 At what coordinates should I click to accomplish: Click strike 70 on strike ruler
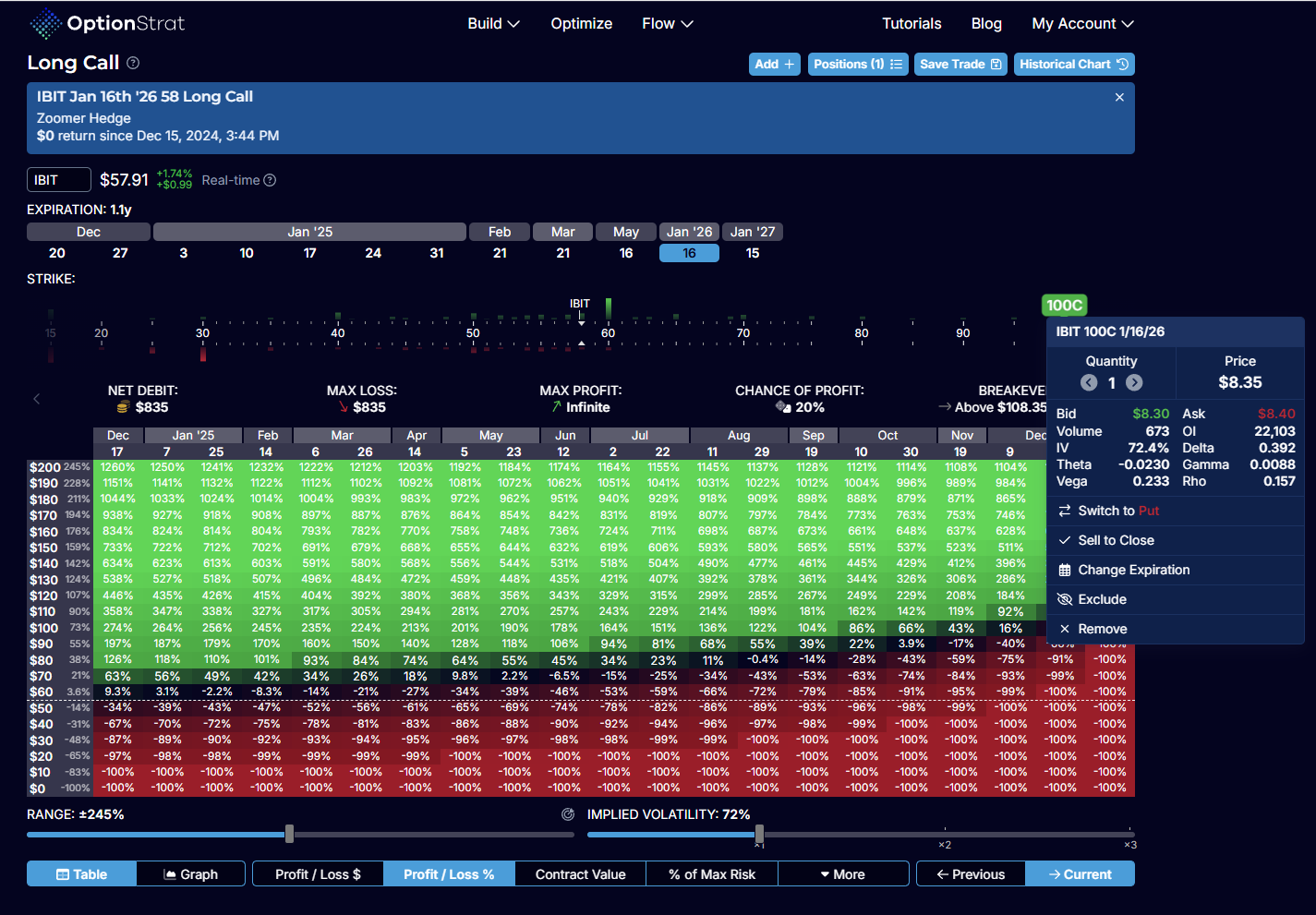pos(743,333)
